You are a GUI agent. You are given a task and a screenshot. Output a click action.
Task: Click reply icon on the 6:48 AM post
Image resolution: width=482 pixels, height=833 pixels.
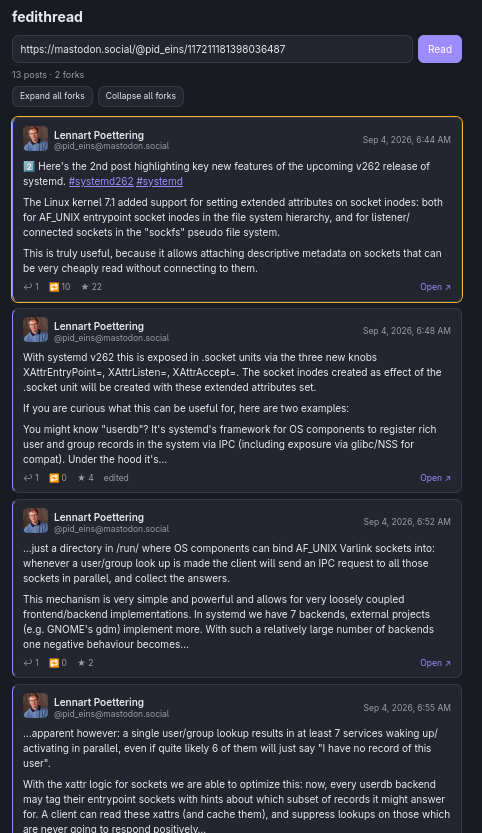click(x=28, y=478)
